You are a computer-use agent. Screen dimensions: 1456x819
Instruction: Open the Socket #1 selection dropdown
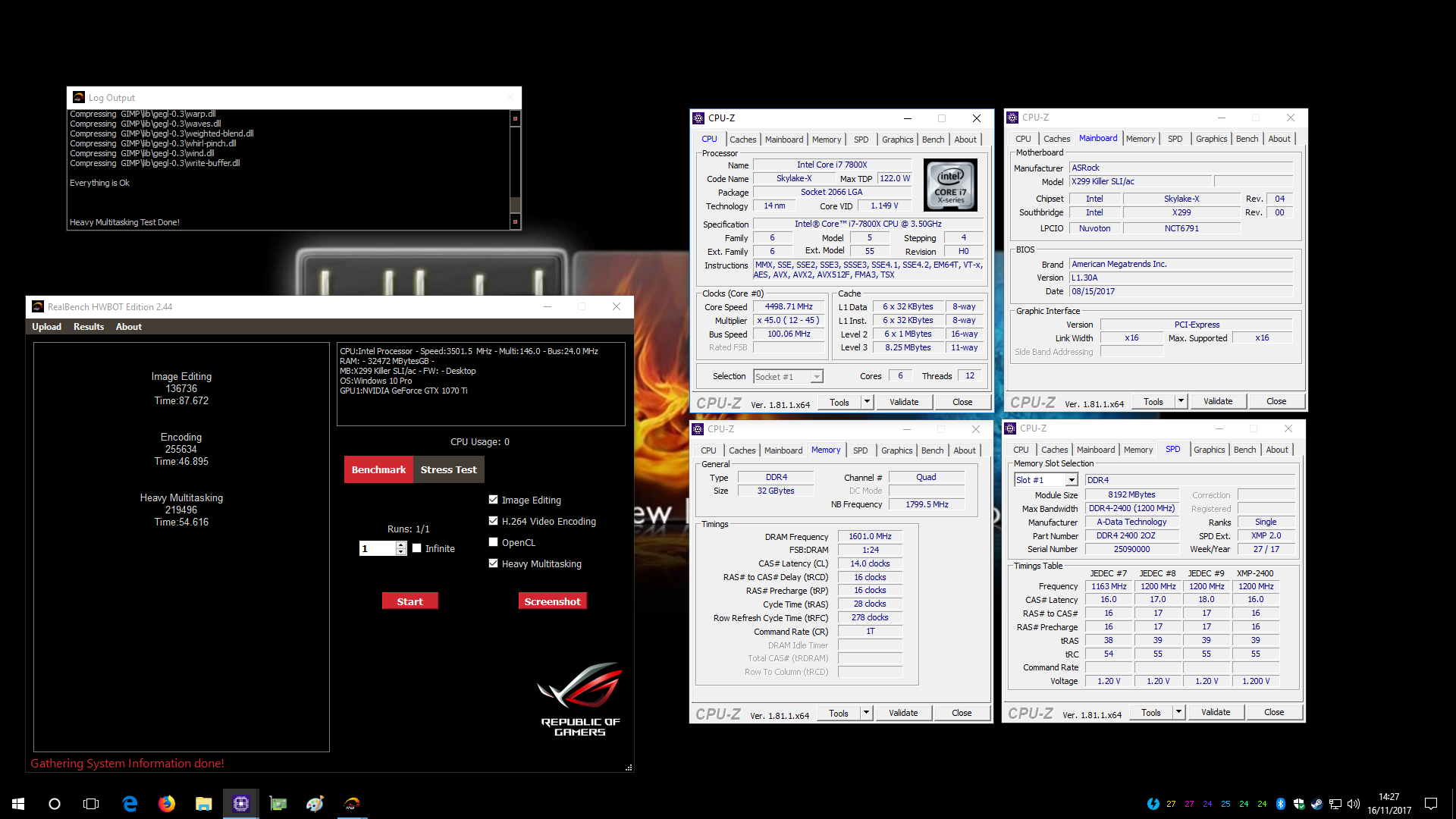coord(817,377)
